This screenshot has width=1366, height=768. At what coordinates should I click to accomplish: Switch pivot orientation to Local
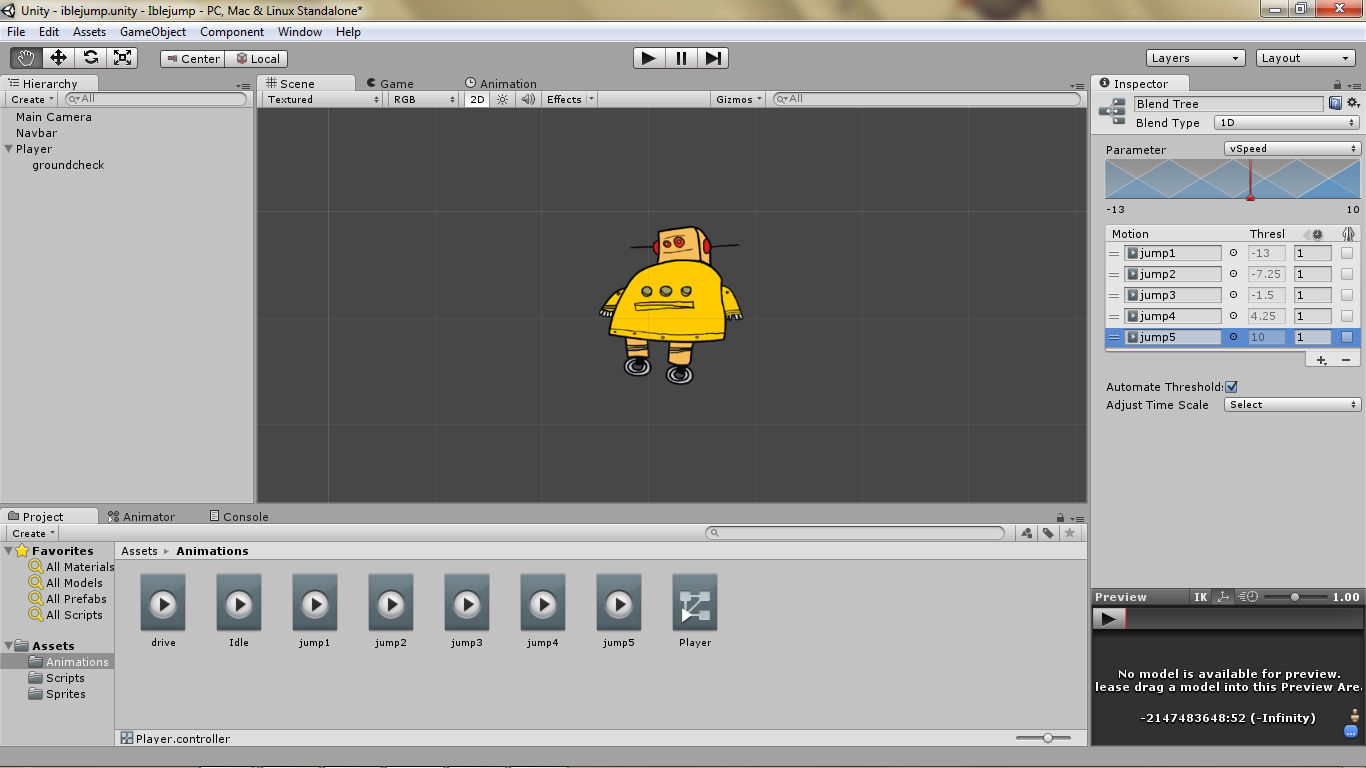[x=256, y=58]
